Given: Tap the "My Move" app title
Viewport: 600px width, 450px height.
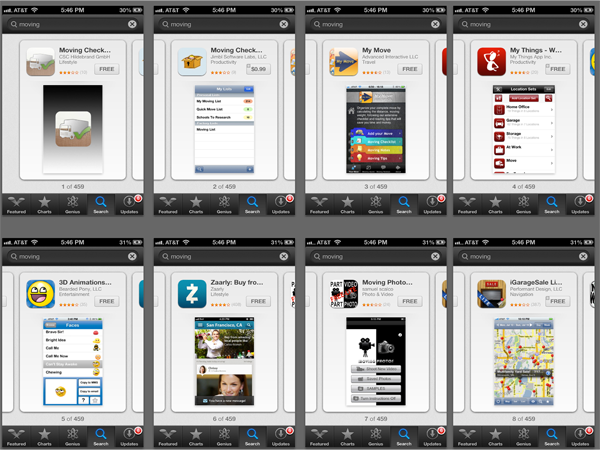Looking at the screenshot, I should pos(376,50).
